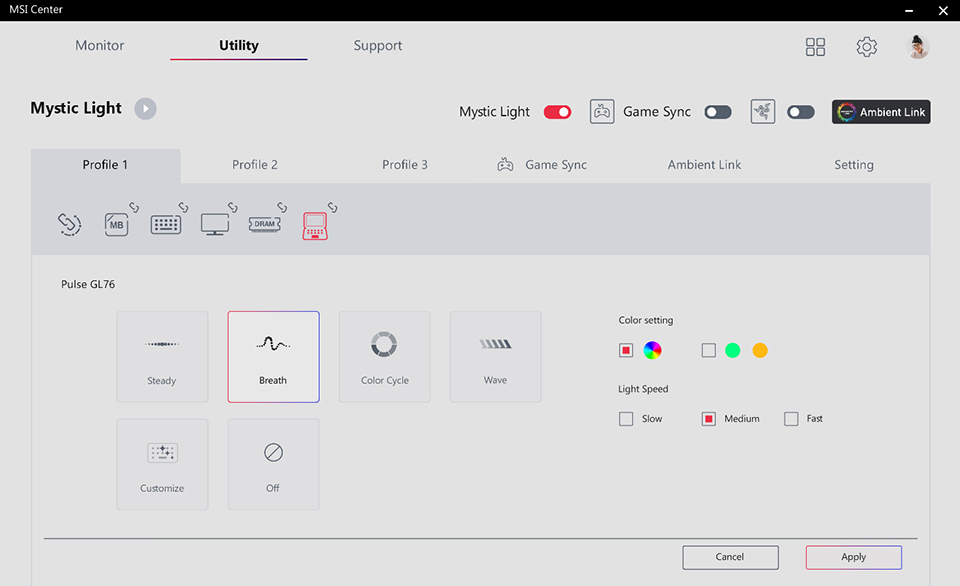This screenshot has width=960, height=586.
Task: Switch to the Monitor tab
Action: (x=100, y=45)
